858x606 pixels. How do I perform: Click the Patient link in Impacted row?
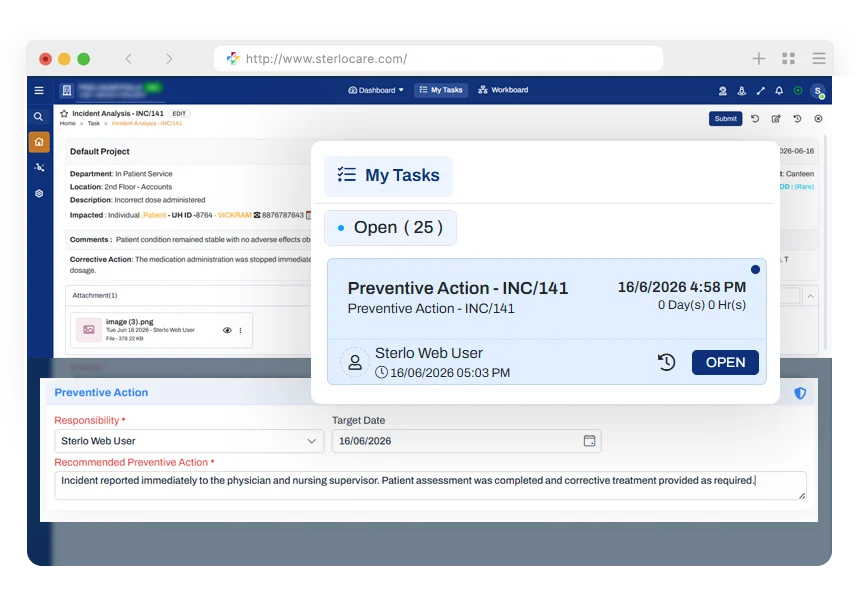(x=154, y=215)
